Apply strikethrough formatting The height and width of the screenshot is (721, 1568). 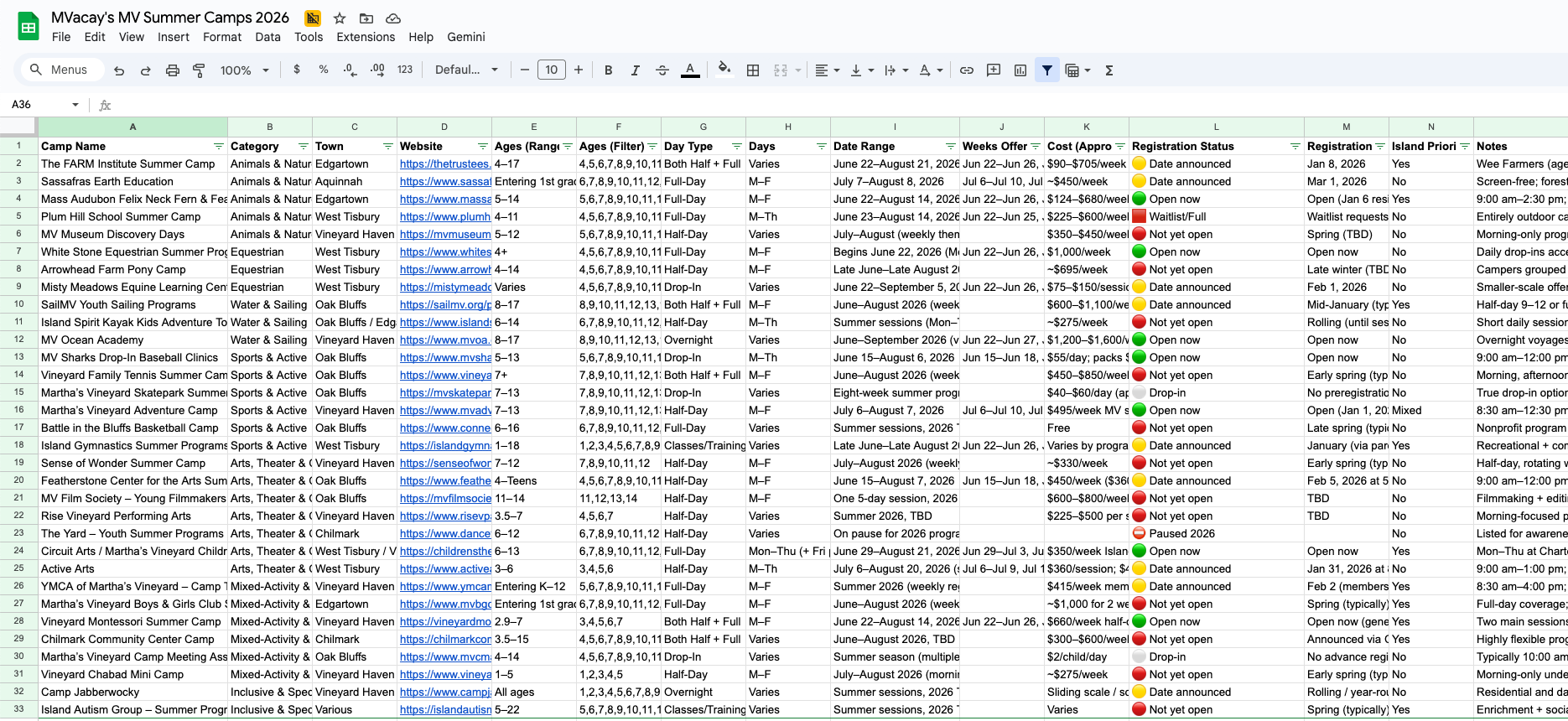(x=662, y=70)
